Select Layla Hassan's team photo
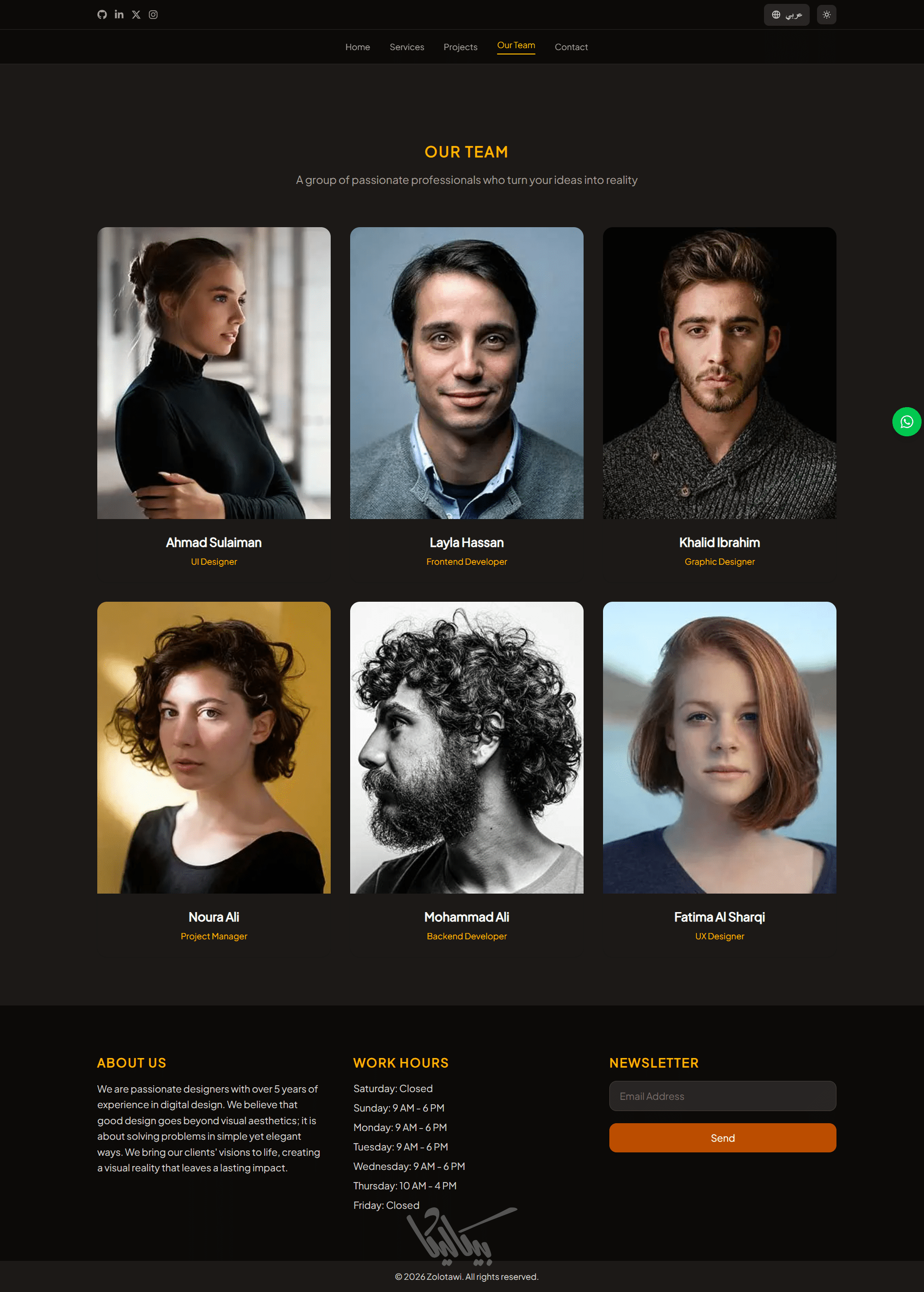Screen dimensions: 924x1292 tap(466, 373)
